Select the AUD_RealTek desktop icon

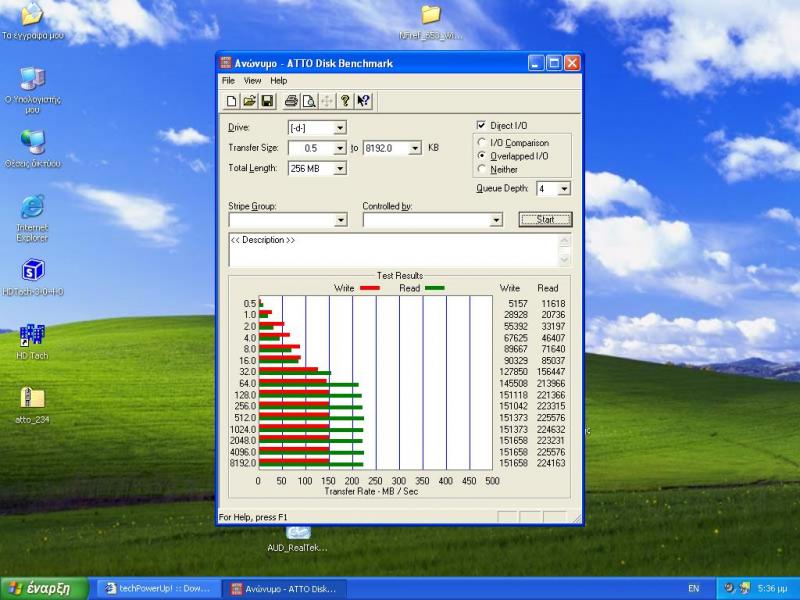pos(297,540)
